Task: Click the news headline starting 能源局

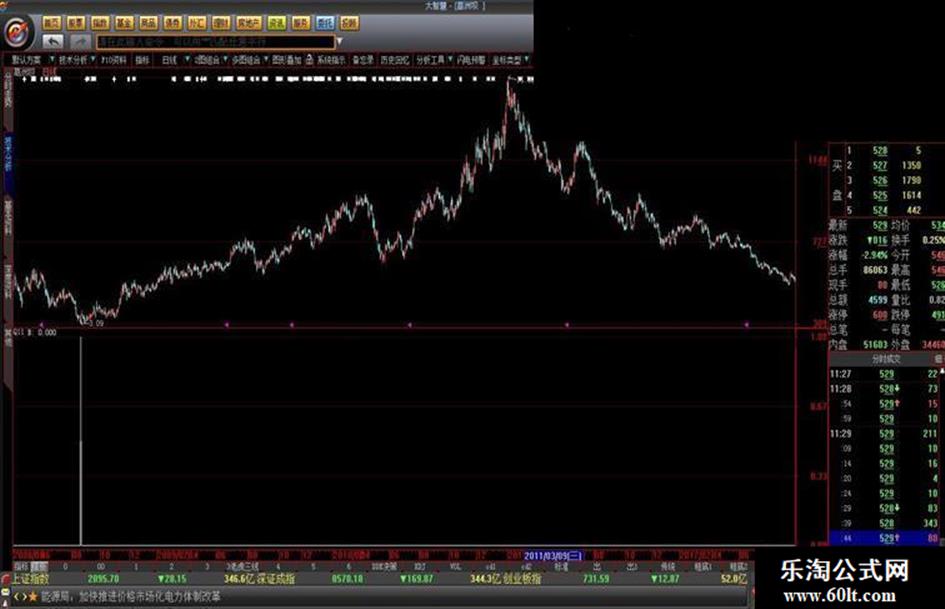Action: (x=131, y=597)
